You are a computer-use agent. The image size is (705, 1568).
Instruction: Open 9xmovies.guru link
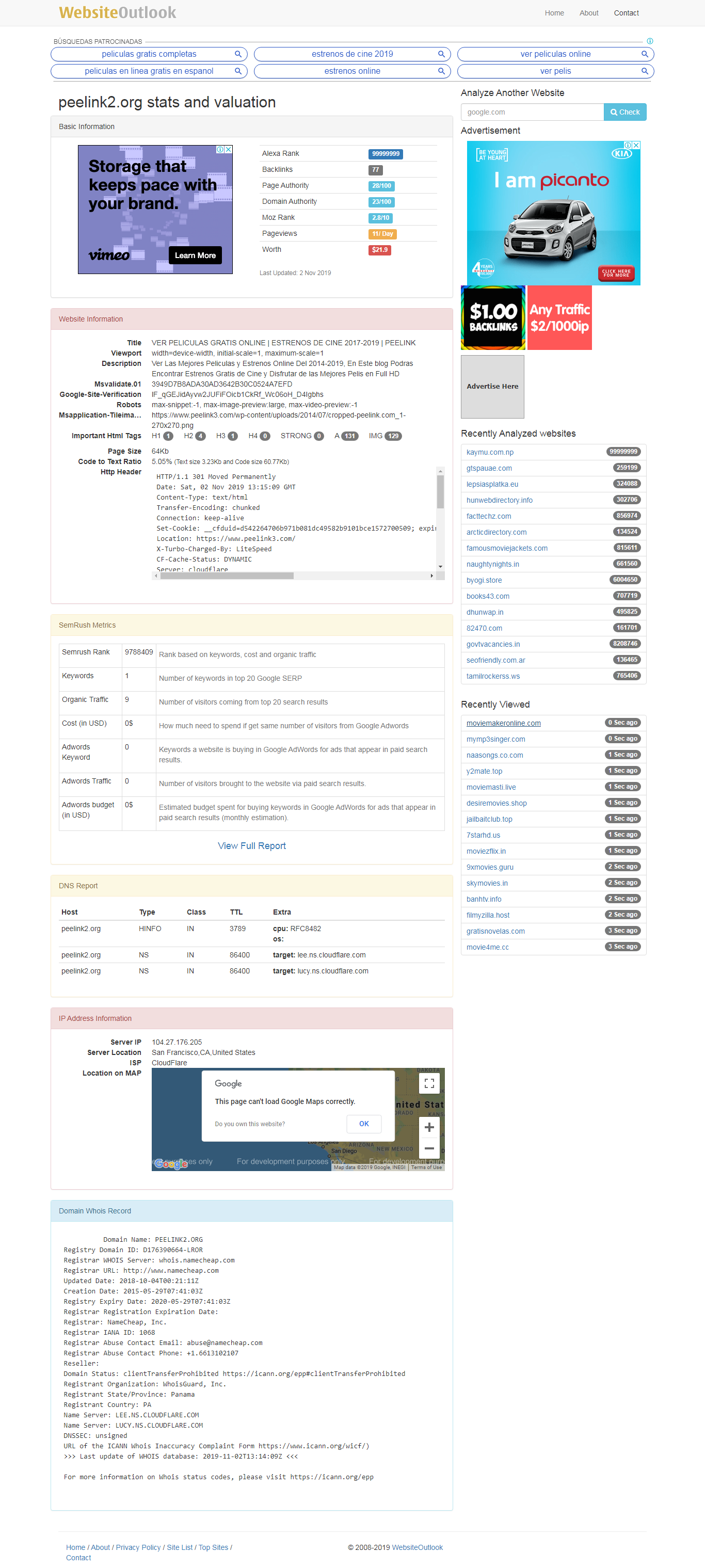tap(490, 868)
